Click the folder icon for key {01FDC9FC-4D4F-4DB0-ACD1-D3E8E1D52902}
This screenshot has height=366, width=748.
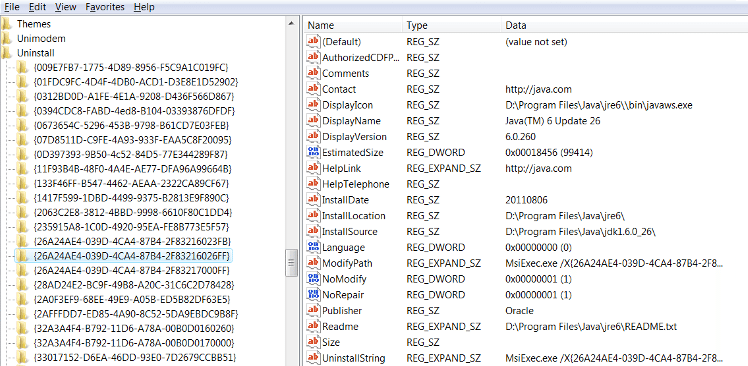(x=22, y=82)
